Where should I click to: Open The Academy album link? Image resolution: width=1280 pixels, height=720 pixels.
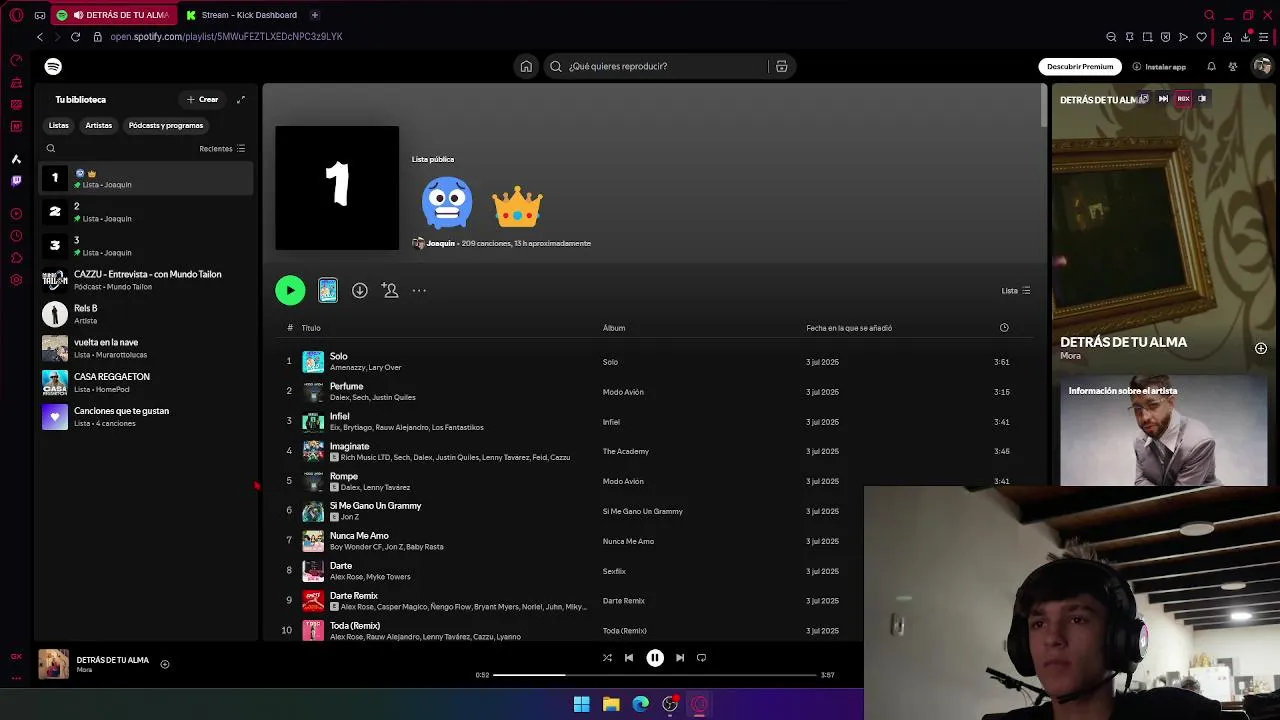click(x=626, y=452)
